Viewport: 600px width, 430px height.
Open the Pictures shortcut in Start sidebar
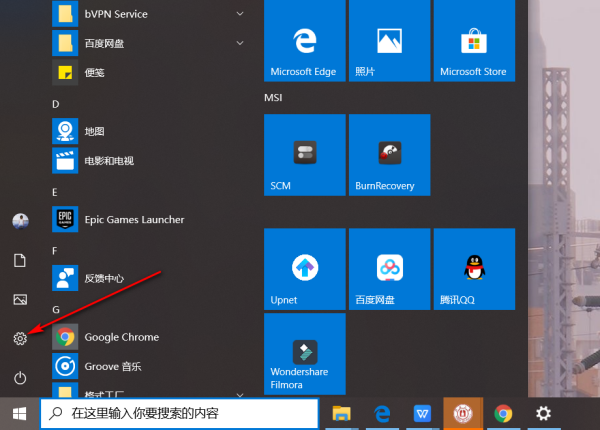point(20,300)
